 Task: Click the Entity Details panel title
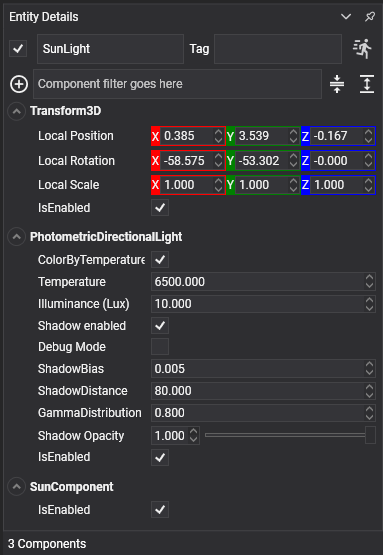click(x=44, y=17)
